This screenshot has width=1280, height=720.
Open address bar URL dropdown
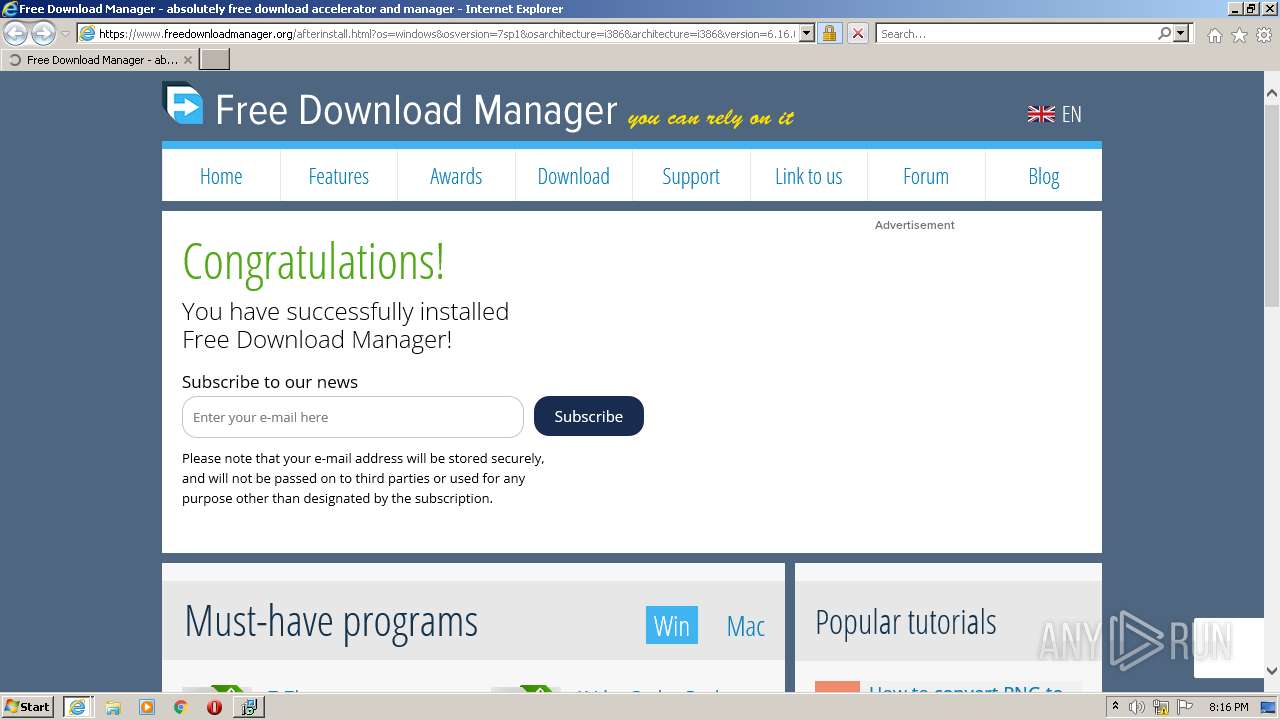[x=807, y=33]
